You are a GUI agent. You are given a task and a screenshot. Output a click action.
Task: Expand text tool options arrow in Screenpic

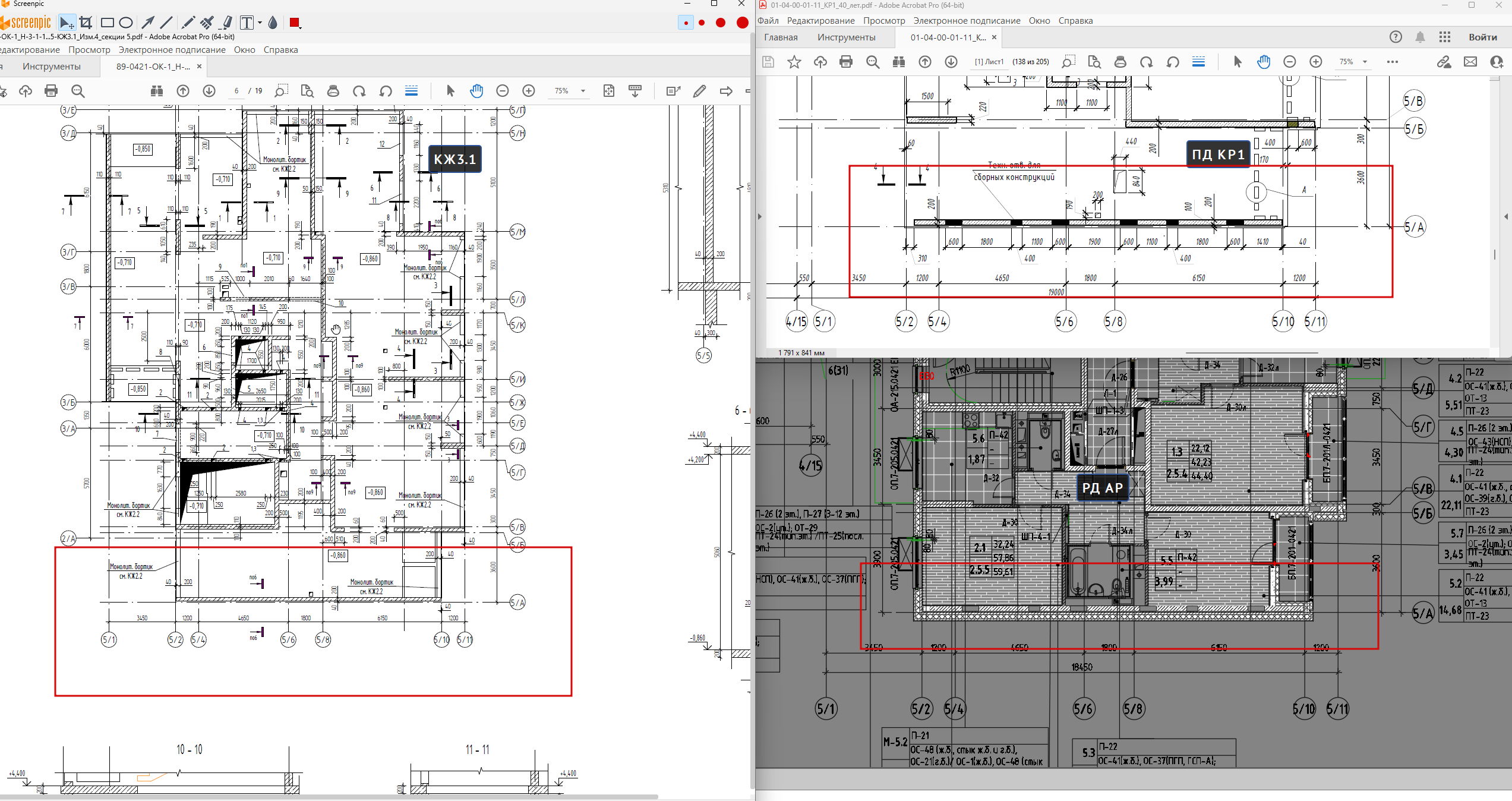pyautogui.click(x=260, y=23)
